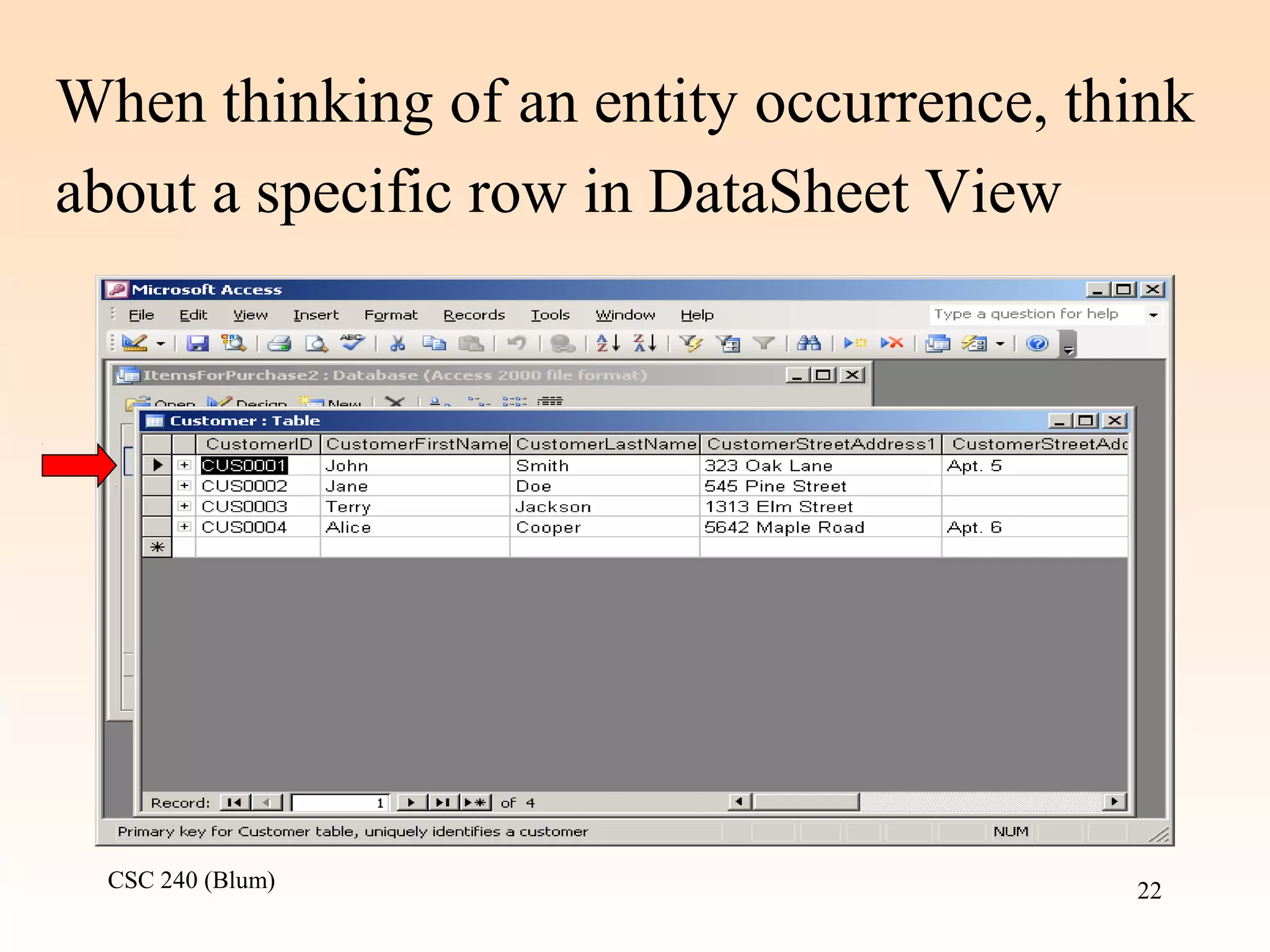Open the Help menu
The height and width of the screenshot is (952, 1270).
pos(697,315)
